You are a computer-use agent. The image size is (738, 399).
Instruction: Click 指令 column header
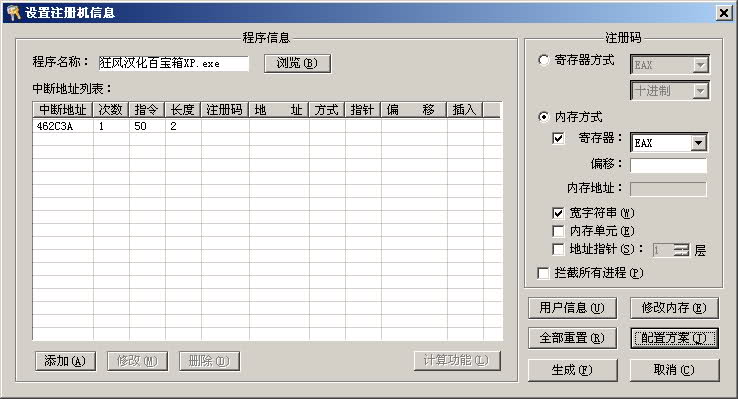(146, 110)
